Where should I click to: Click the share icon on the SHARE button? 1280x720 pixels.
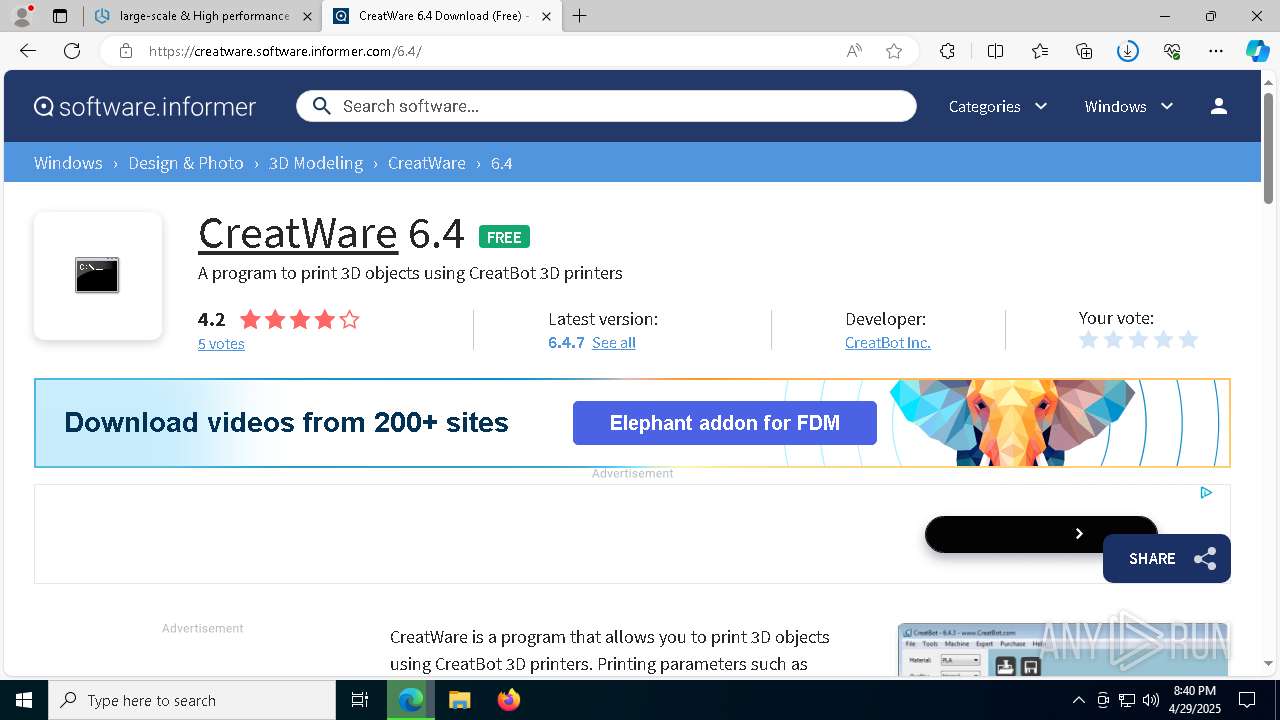[x=1205, y=559]
